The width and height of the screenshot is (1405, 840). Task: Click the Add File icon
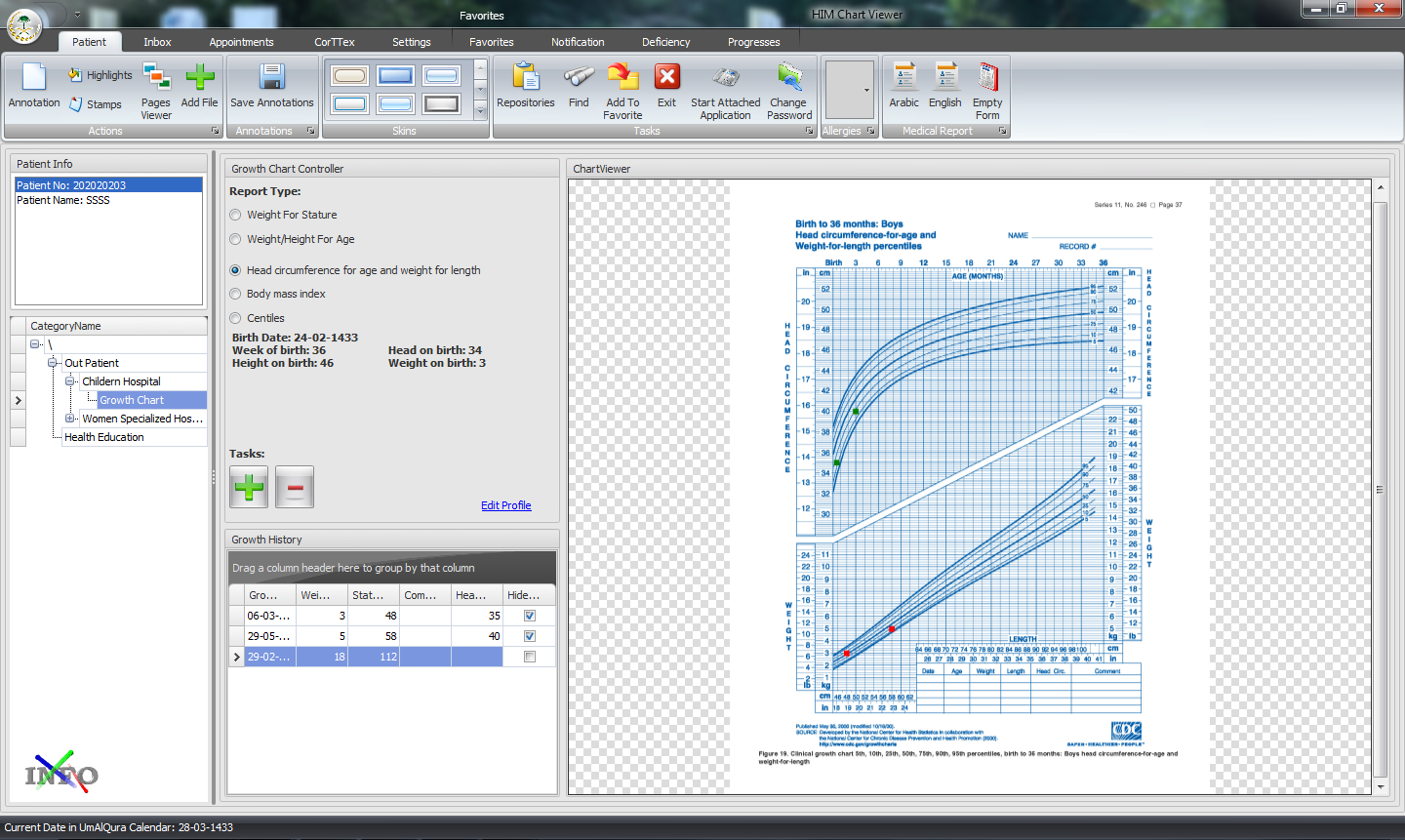(200, 79)
